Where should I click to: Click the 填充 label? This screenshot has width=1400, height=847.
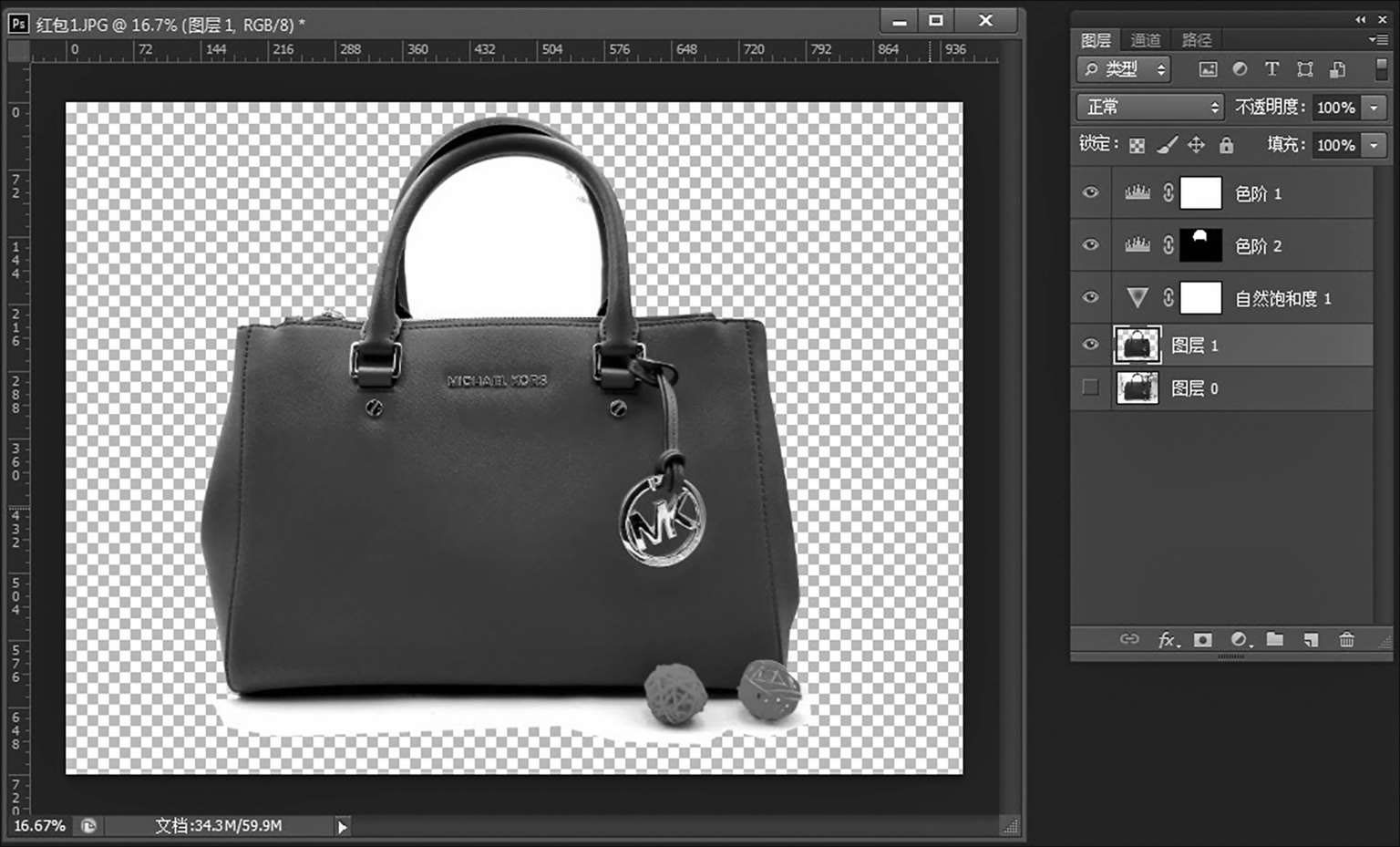point(1286,145)
